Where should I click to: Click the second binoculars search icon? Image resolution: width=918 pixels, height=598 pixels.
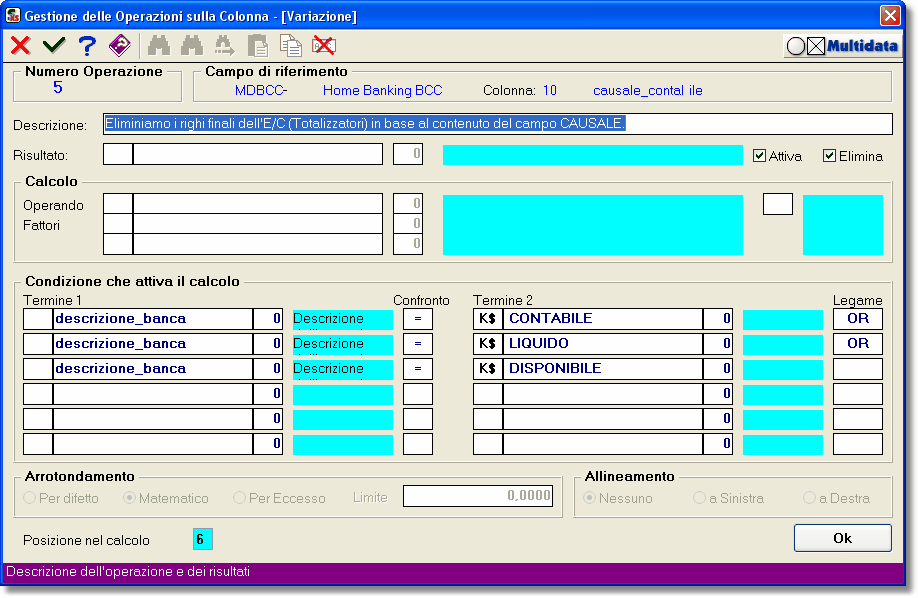(191, 45)
